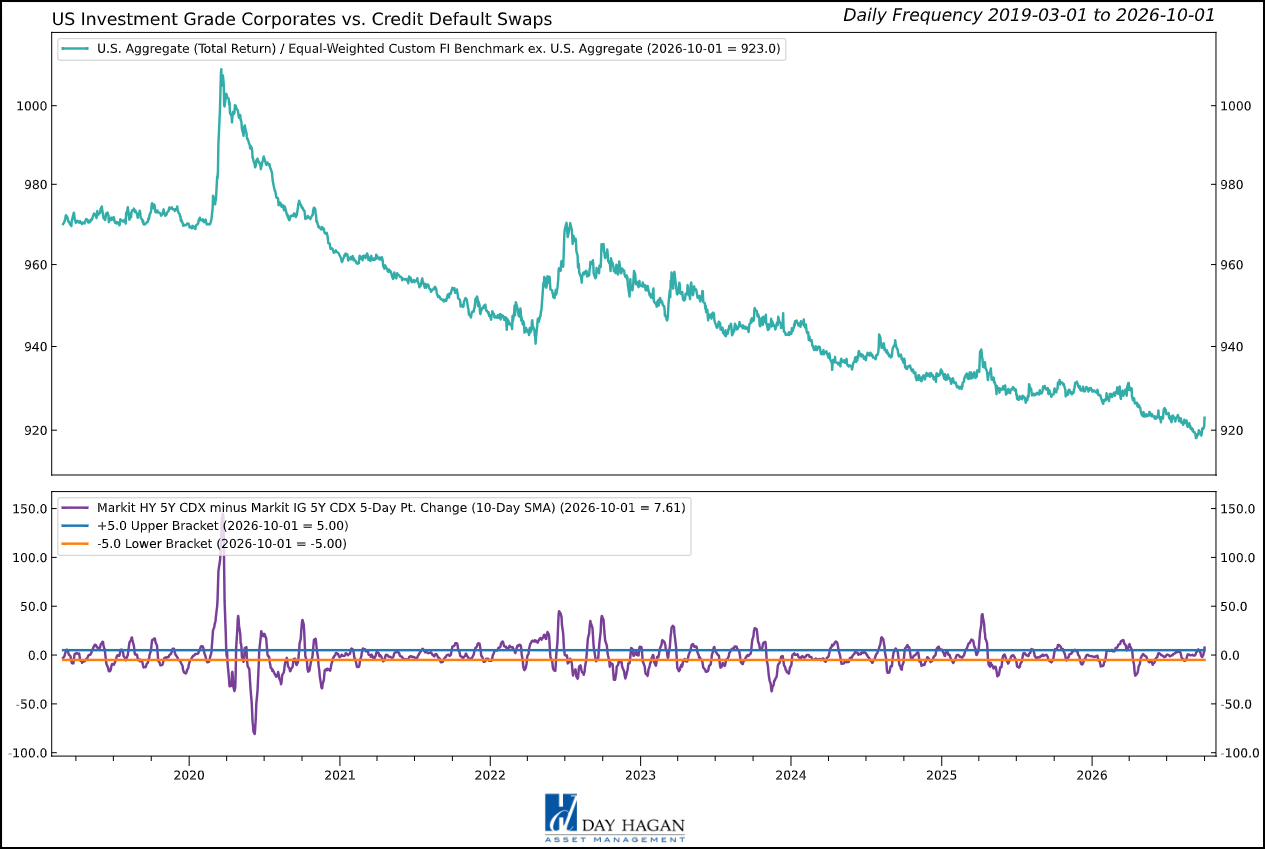Screen dimensions: 1265x849
Task: Click the right-axis -50.0 tick label in lower chart
Action: pyautogui.click(x=1238, y=704)
